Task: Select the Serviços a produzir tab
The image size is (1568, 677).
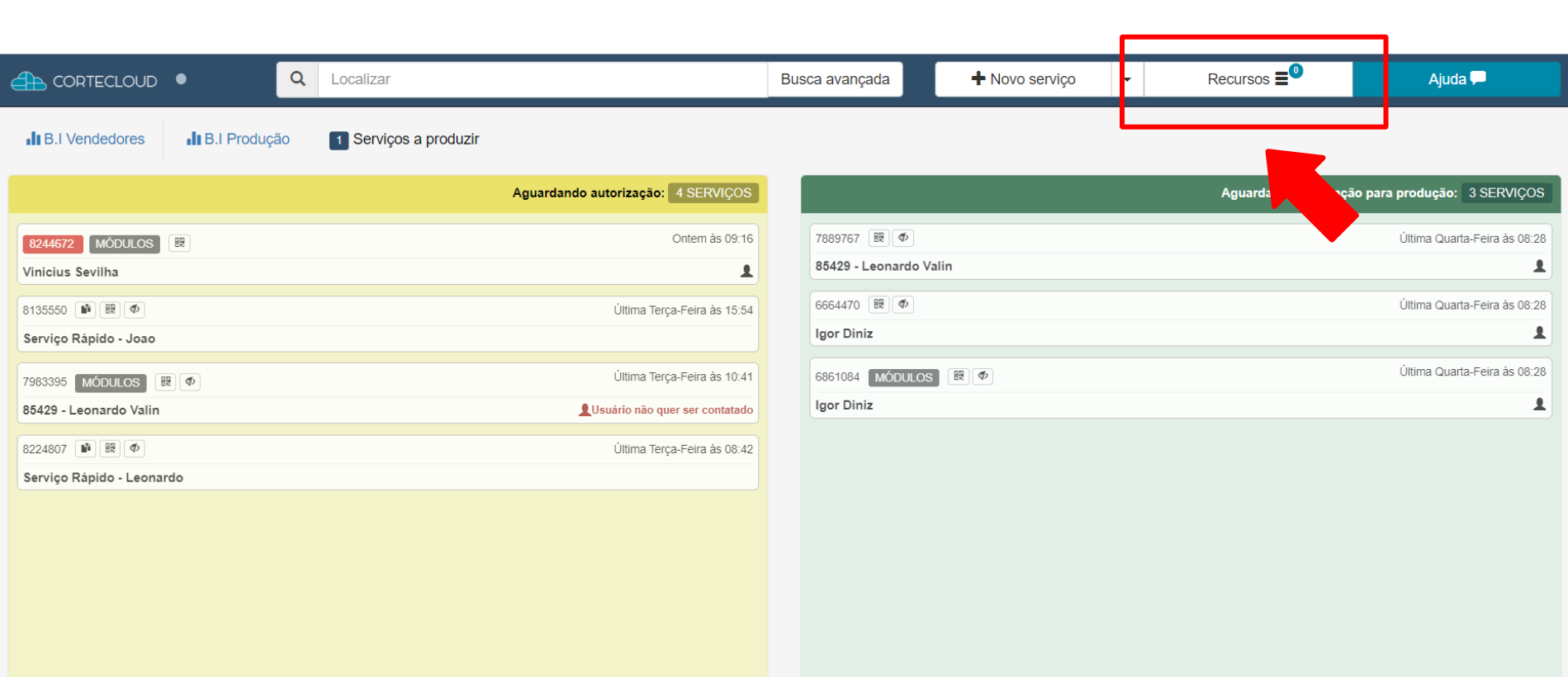Action: click(x=405, y=140)
